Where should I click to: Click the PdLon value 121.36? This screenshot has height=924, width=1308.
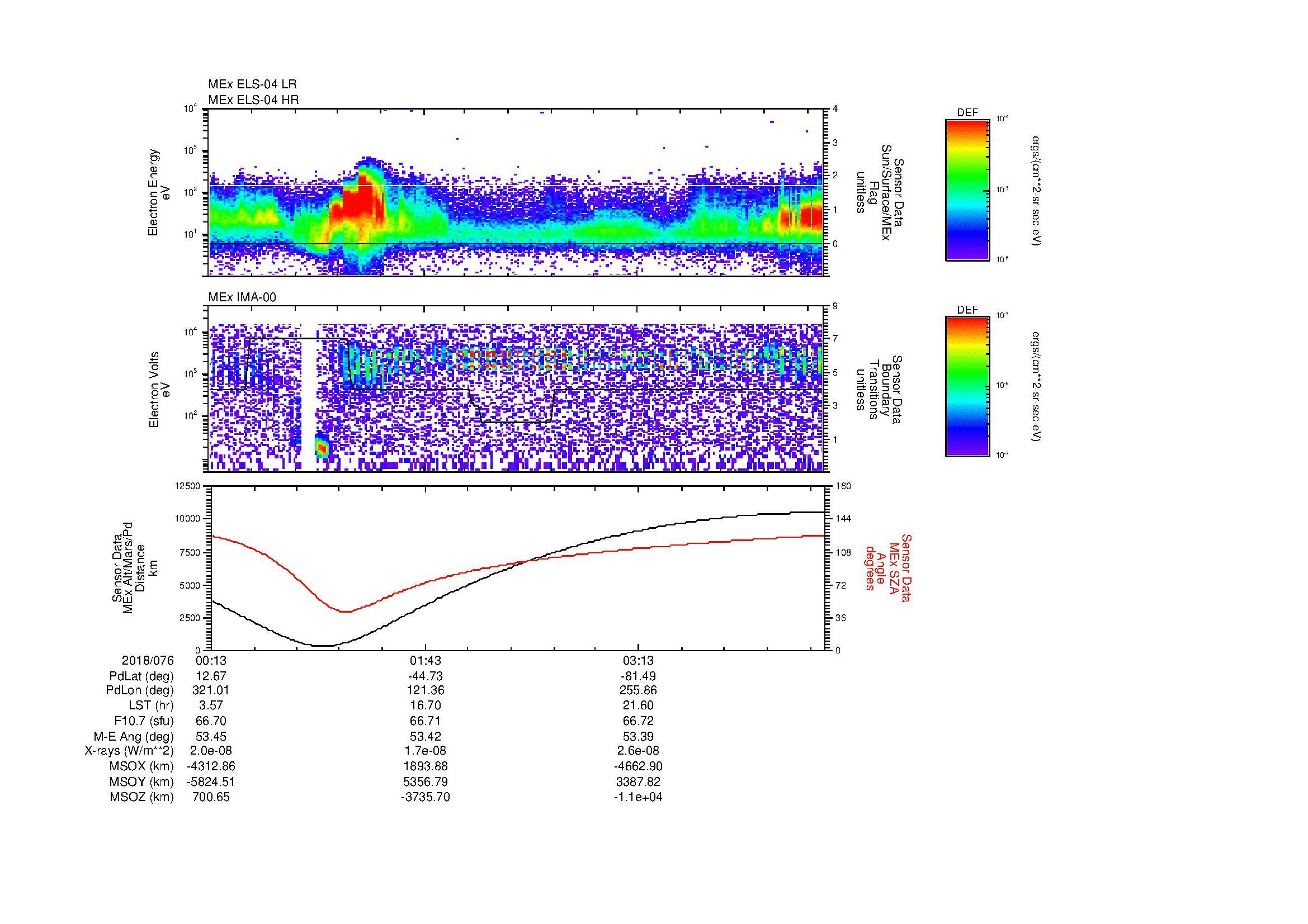pyautogui.click(x=425, y=690)
